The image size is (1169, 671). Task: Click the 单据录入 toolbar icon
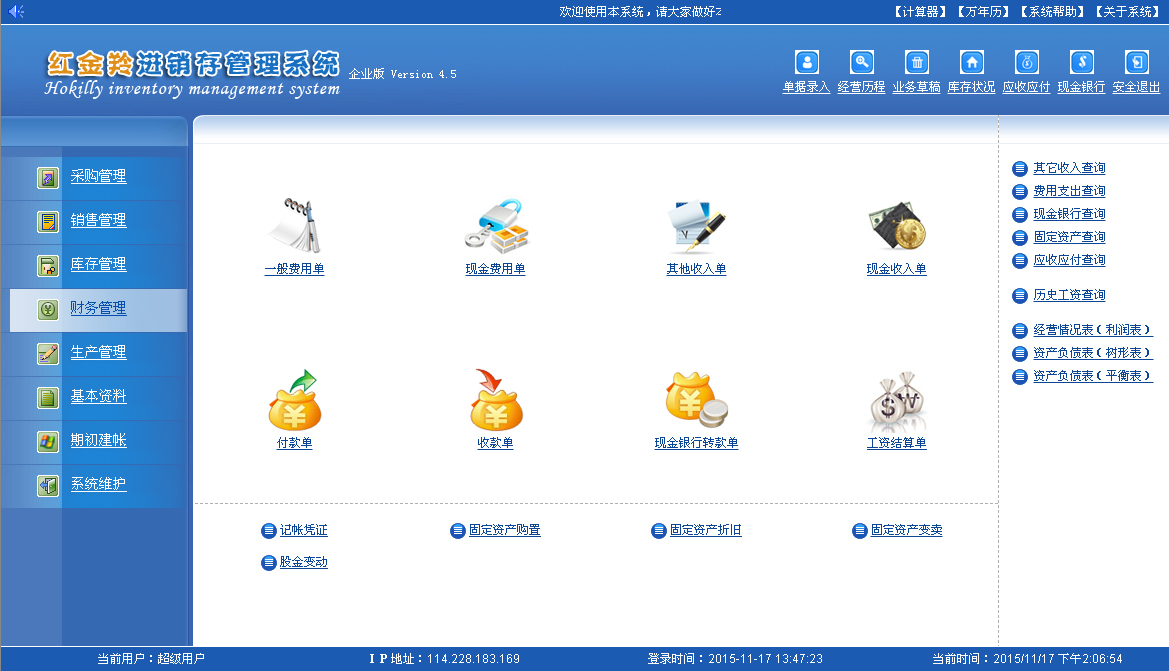806,62
